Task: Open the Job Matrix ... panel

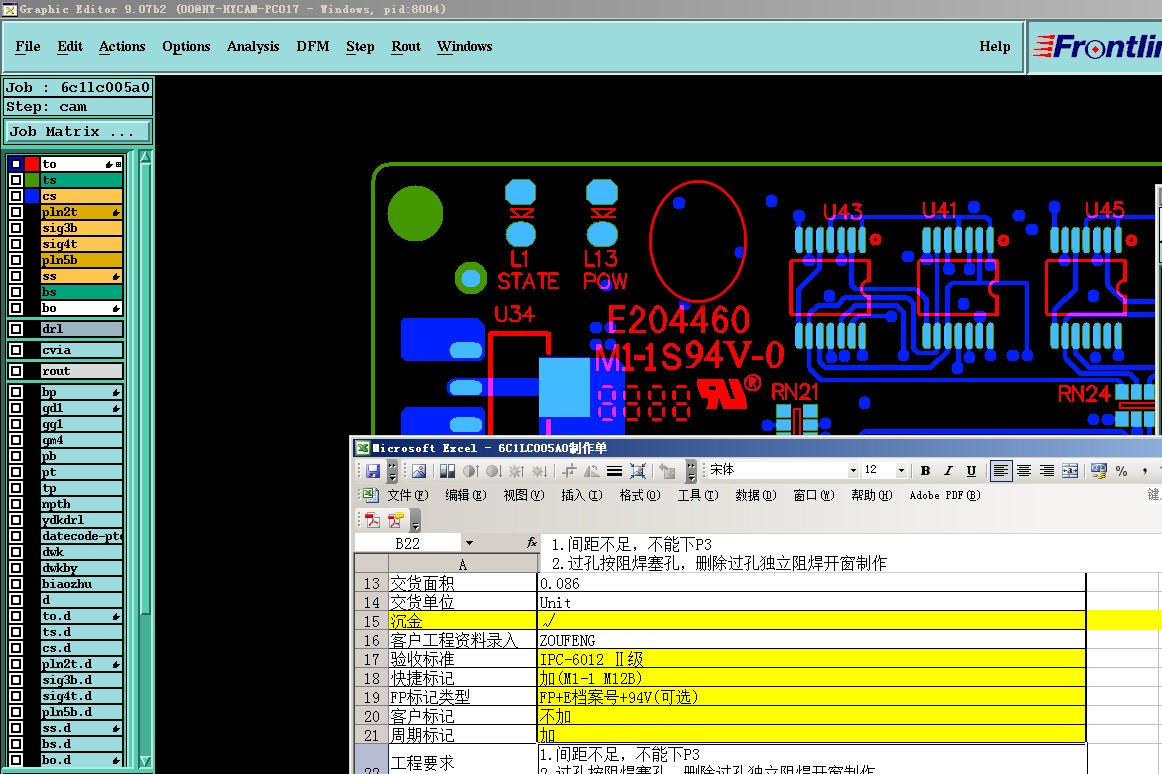Action: coord(77,132)
